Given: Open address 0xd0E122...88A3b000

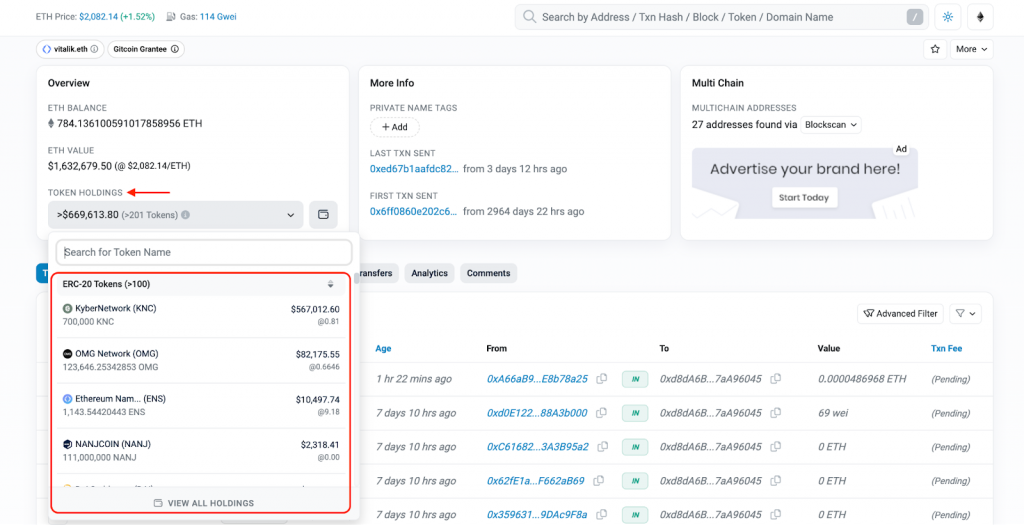Looking at the screenshot, I should click(537, 413).
